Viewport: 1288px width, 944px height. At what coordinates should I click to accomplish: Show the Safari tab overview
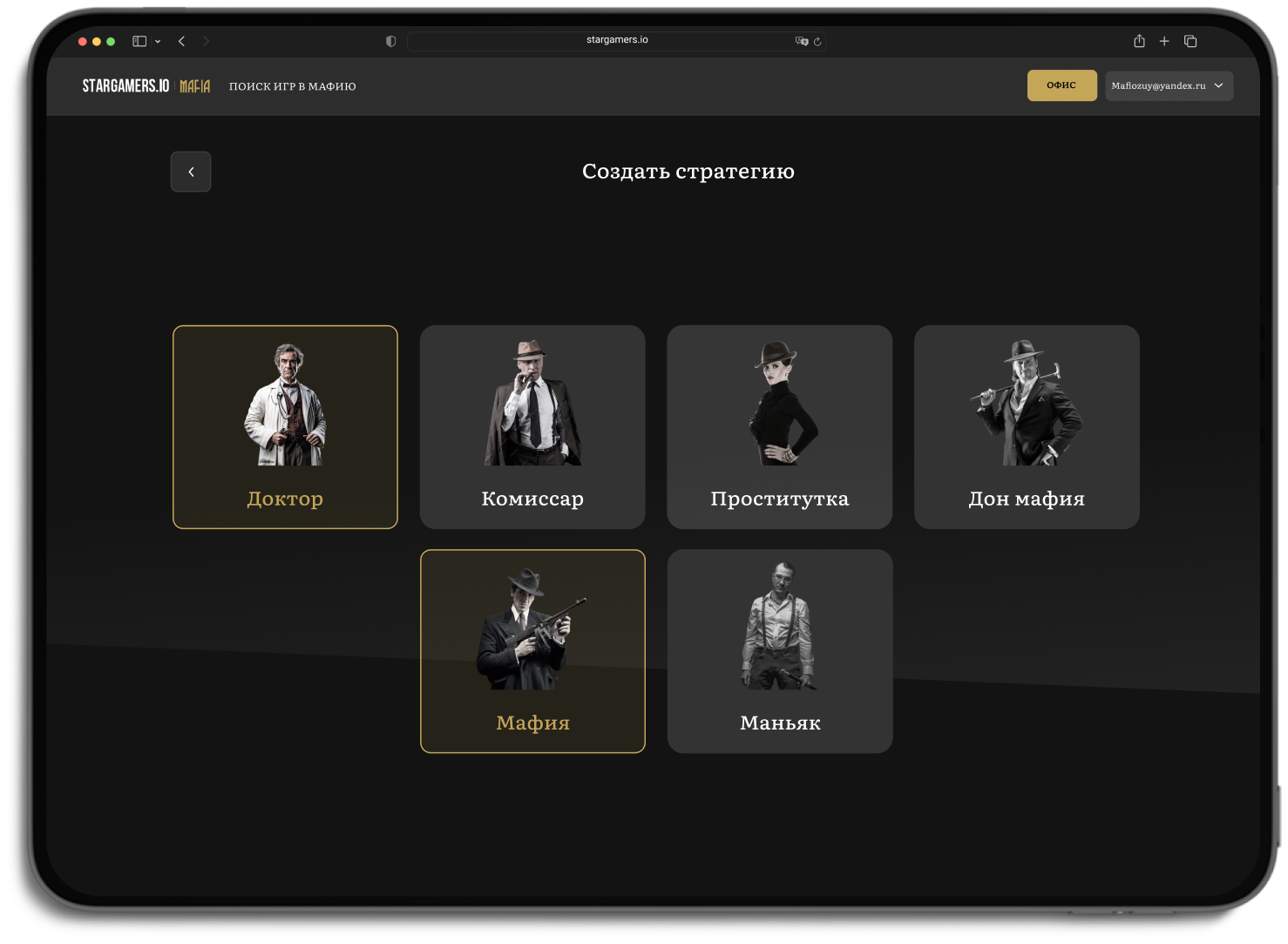(x=1190, y=41)
